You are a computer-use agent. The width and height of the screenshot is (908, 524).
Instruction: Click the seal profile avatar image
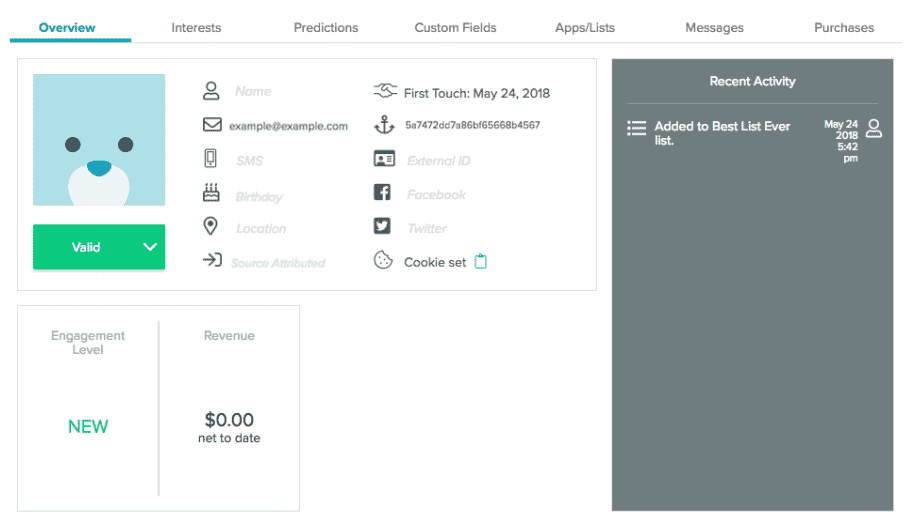(99, 140)
